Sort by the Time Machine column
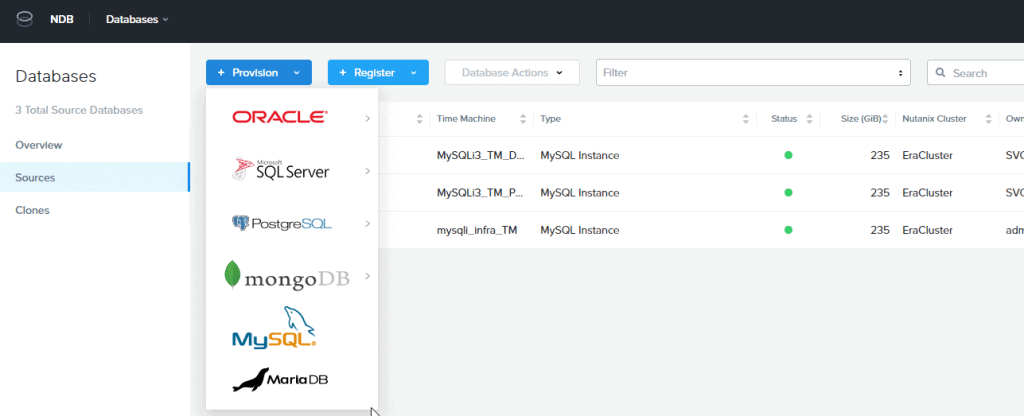The image size is (1024, 416). click(x=480, y=118)
